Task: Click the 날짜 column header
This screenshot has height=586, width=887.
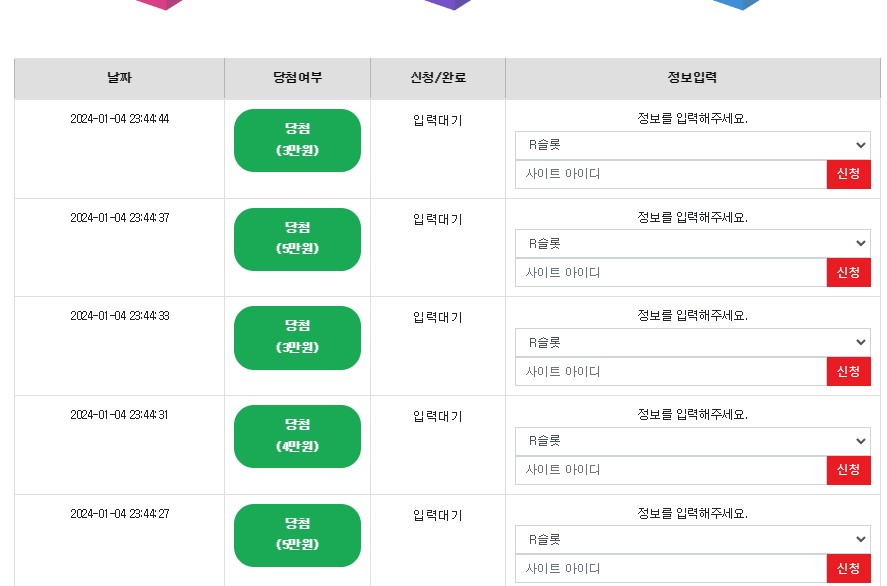Action: pos(119,78)
